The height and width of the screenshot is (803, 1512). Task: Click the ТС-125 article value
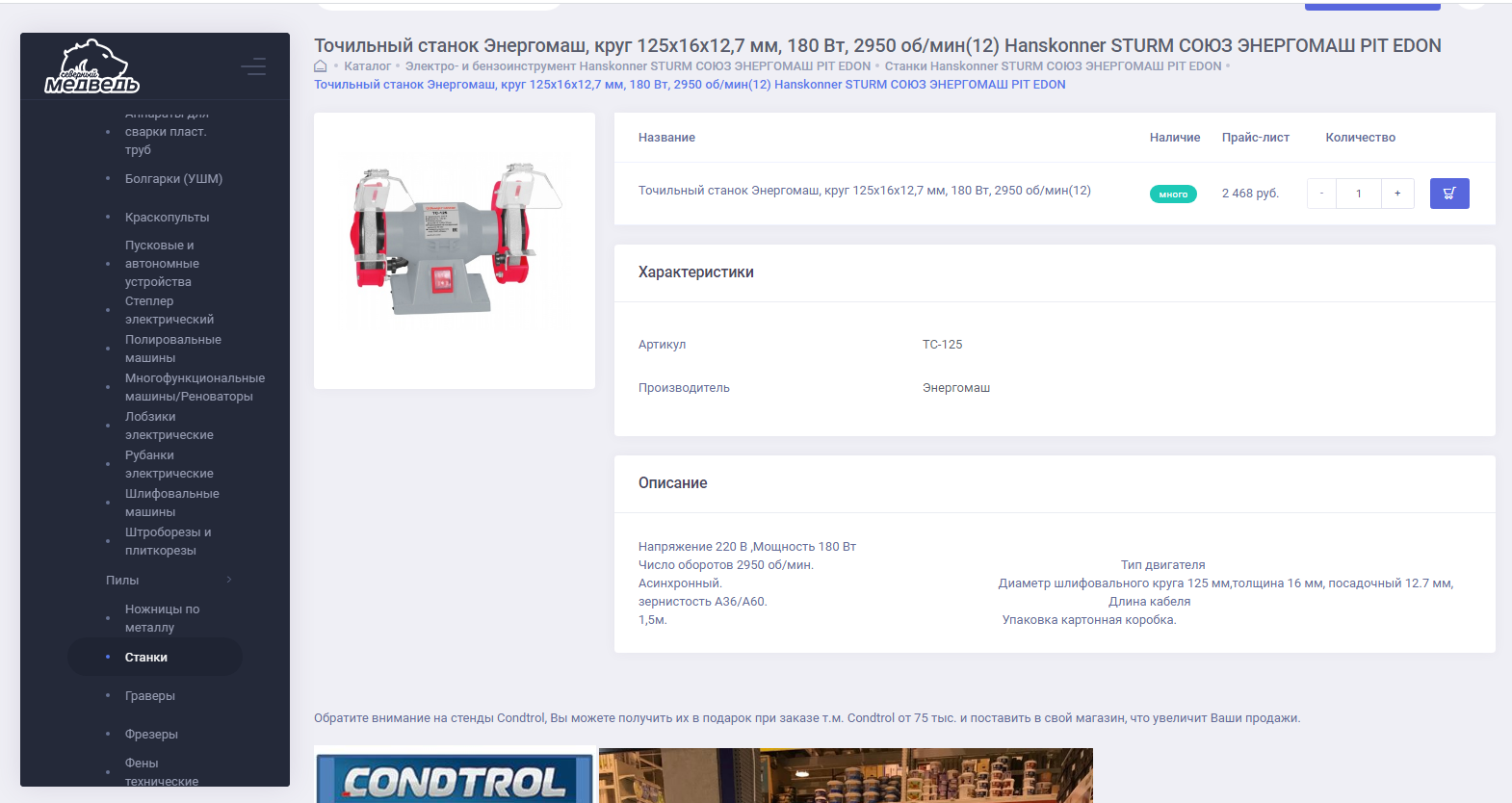(x=943, y=345)
